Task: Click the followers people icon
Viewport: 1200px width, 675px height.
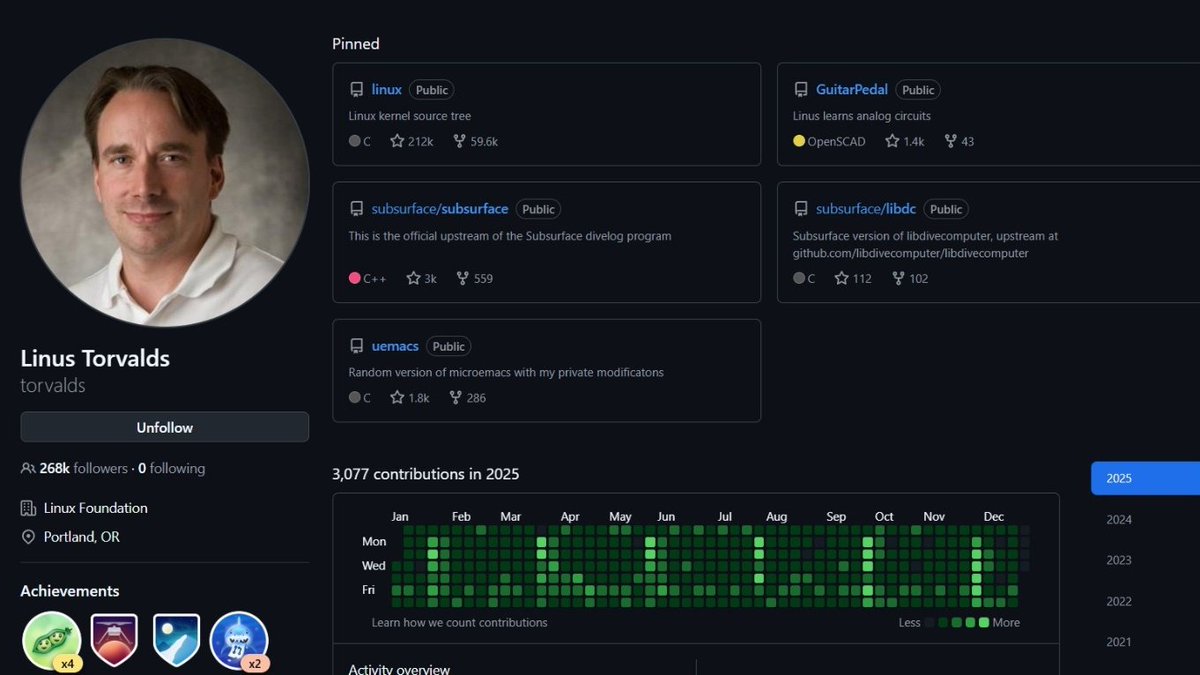Action: click(28, 468)
